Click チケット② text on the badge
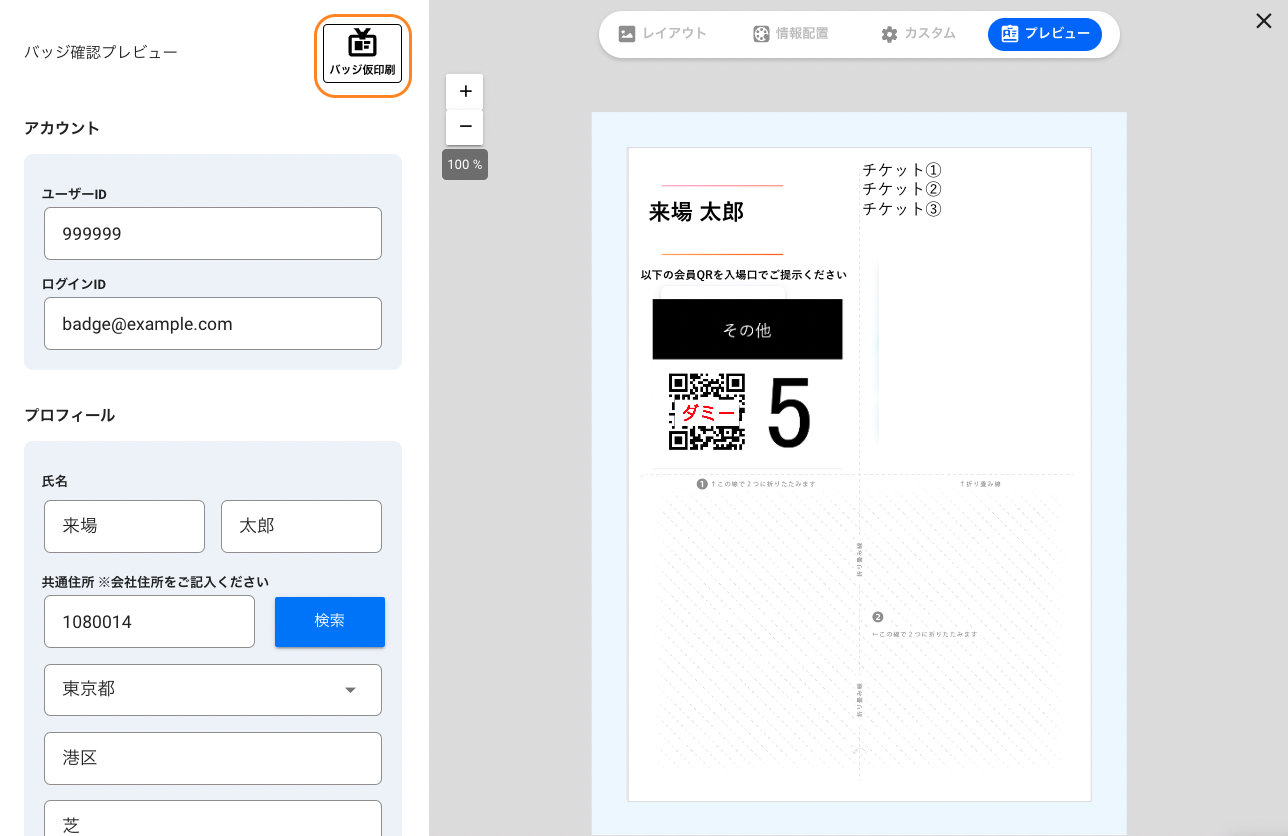1288x836 pixels. coord(902,189)
